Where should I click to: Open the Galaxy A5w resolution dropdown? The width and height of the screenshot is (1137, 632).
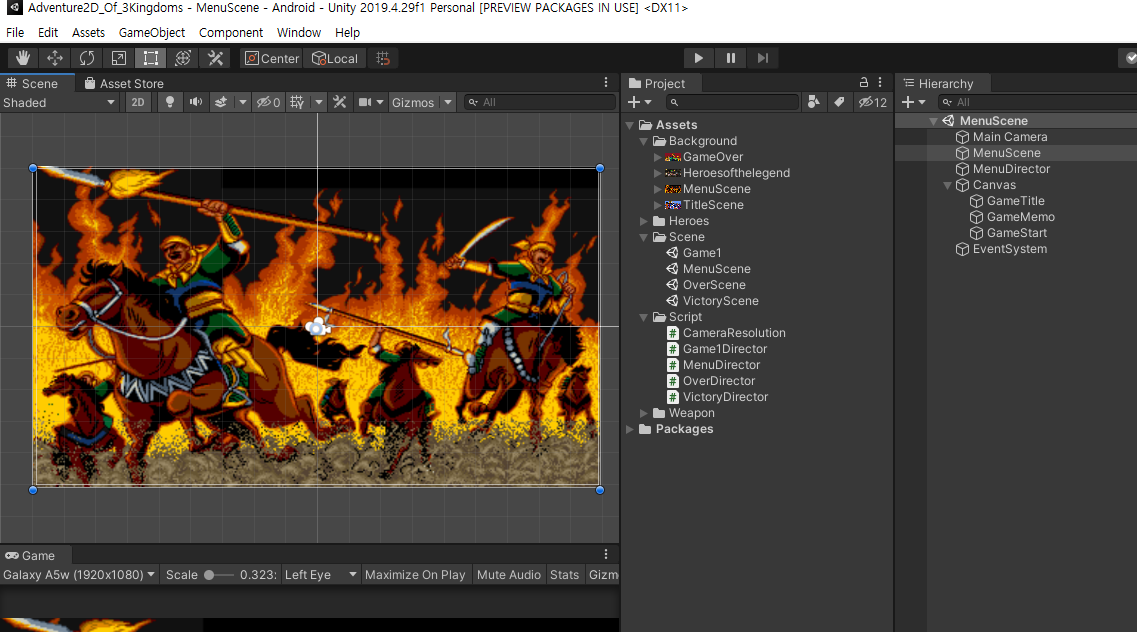(x=78, y=575)
